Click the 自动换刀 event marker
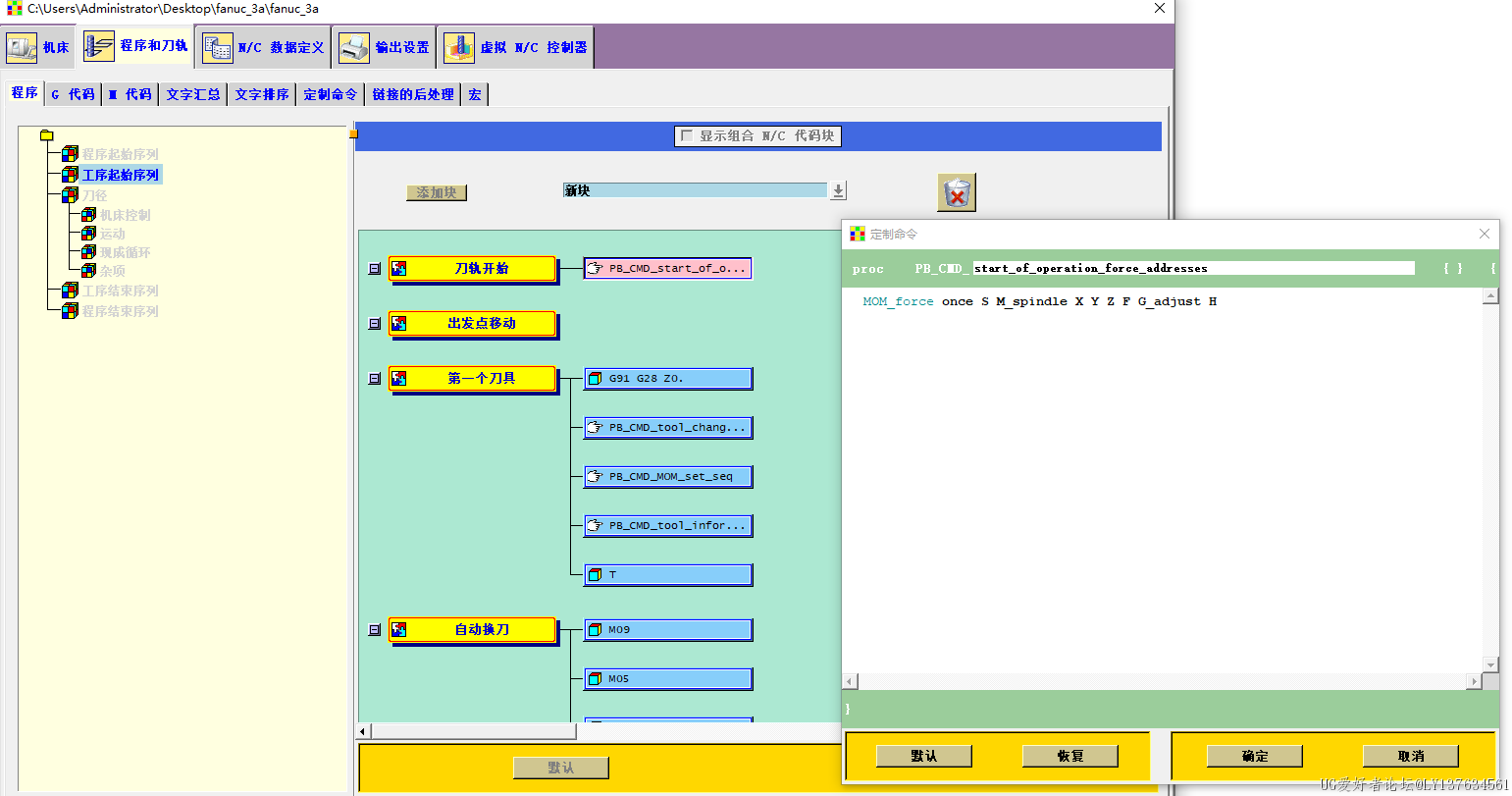Screen dimensions: 1512x796 (473, 630)
